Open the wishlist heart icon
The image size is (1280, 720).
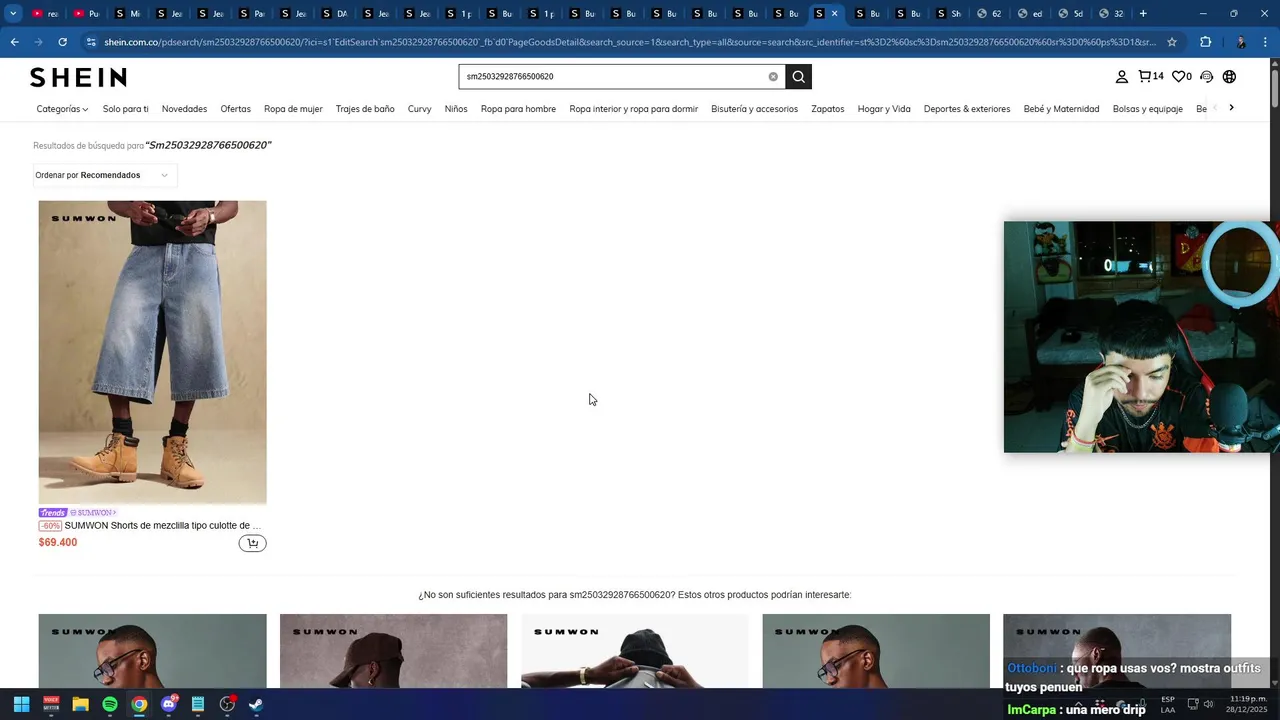[1182, 76]
